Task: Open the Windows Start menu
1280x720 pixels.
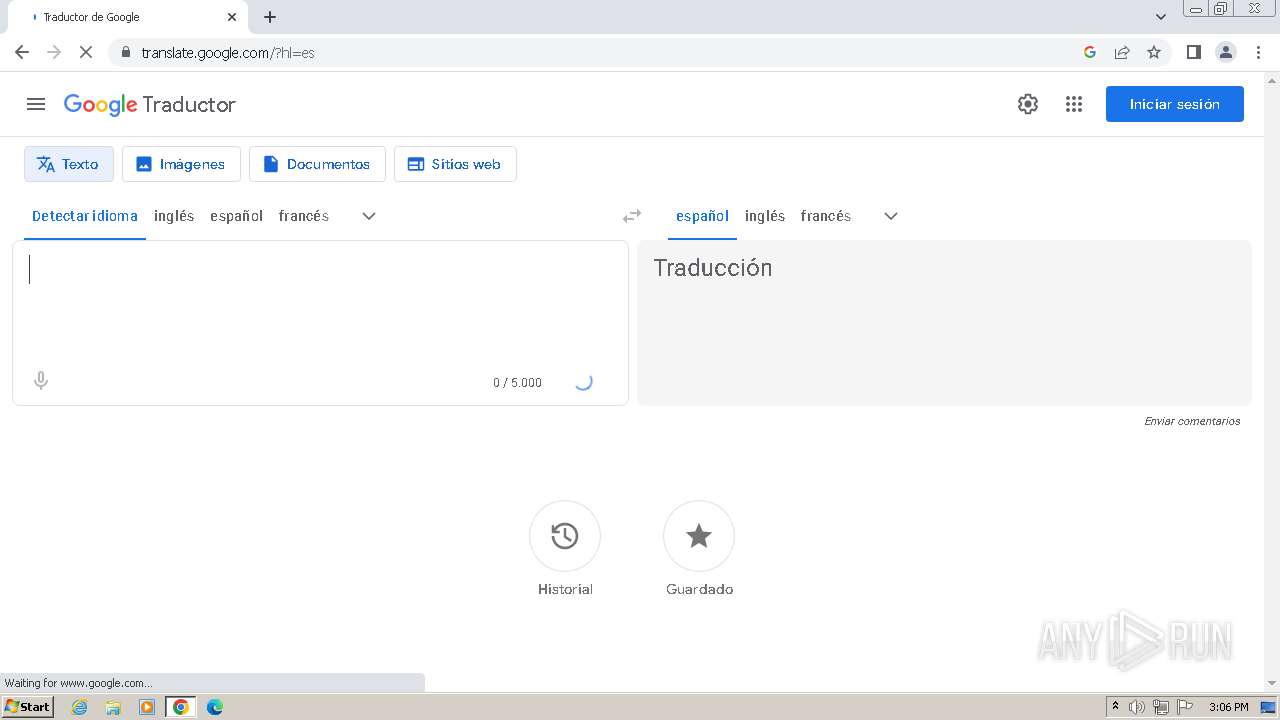Action: [28, 706]
